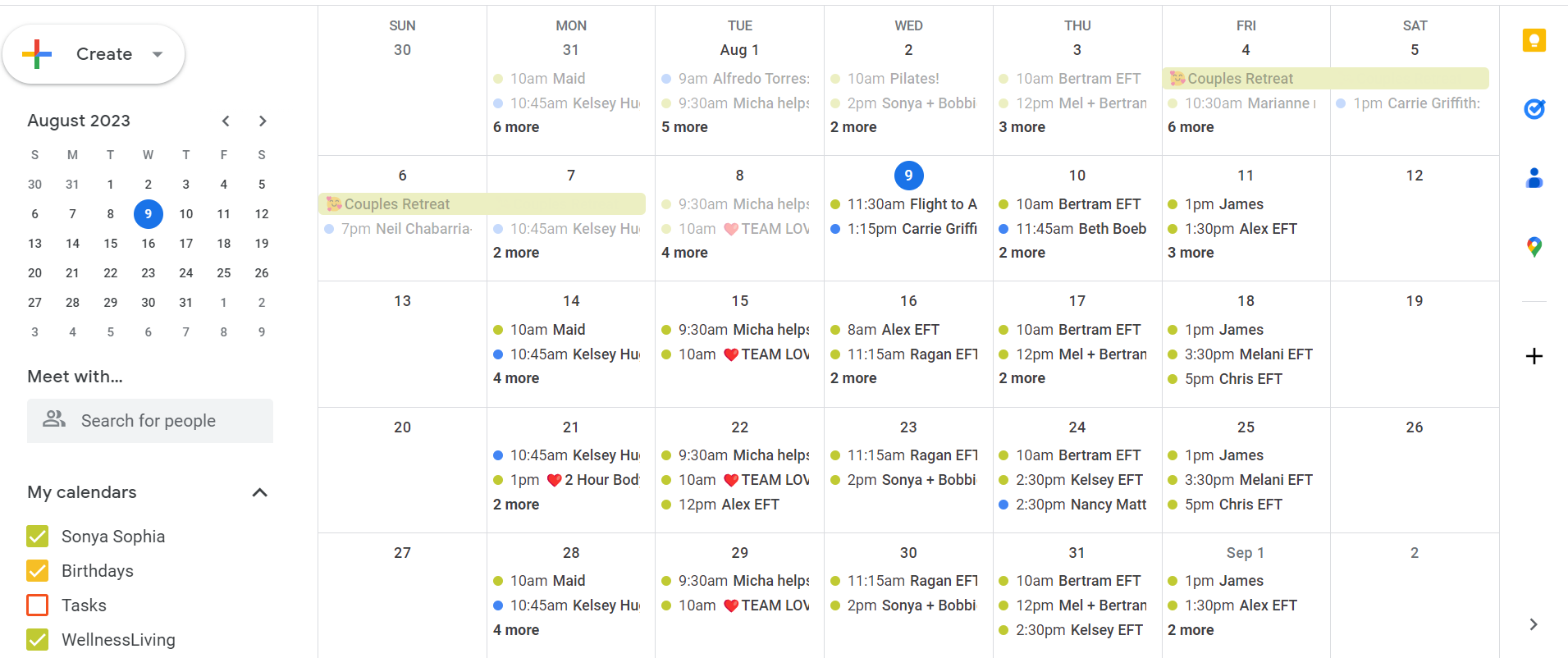Go to next month in mini calendar

tap(263, 121)
